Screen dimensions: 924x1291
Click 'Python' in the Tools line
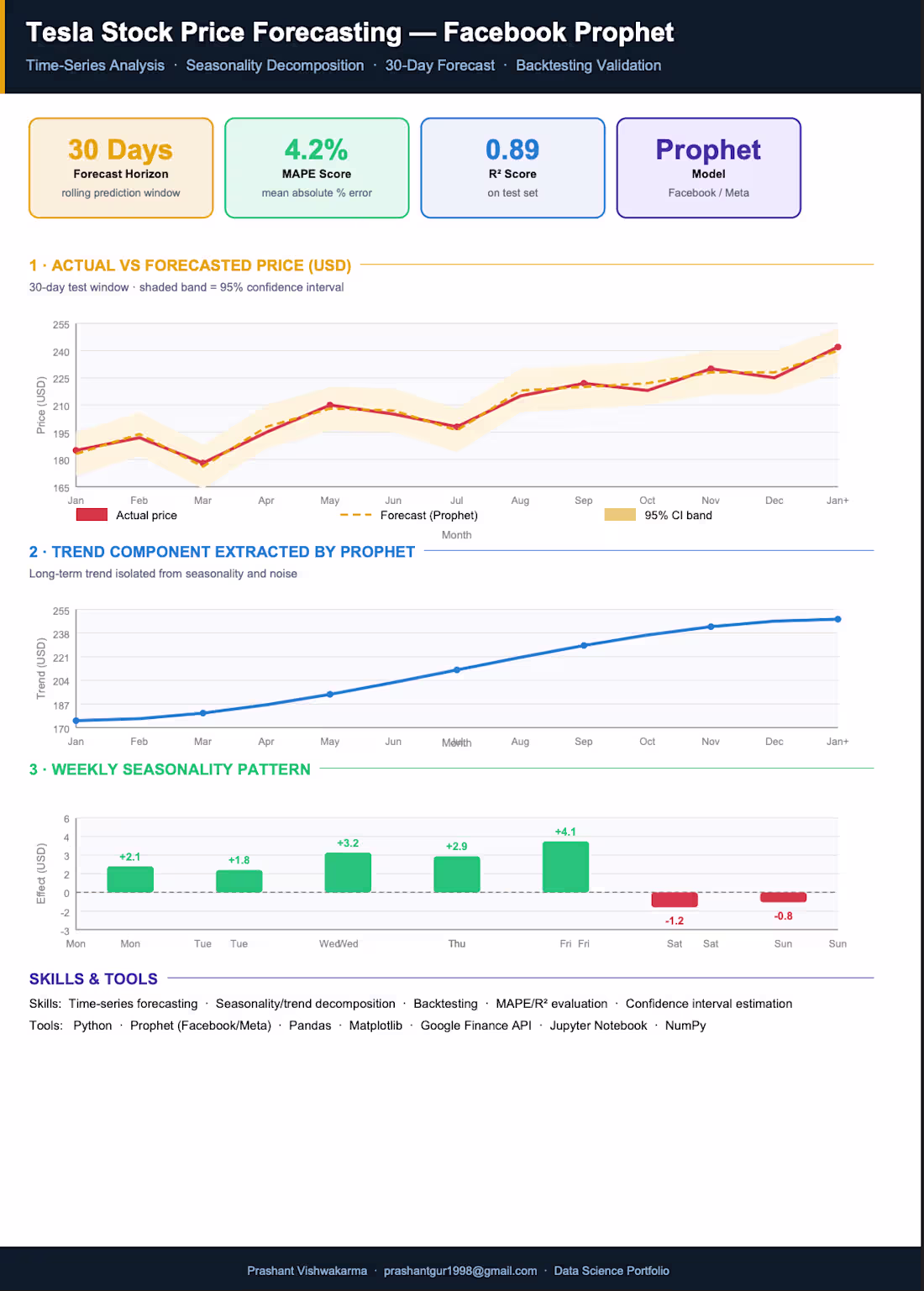click(92, 1026)
